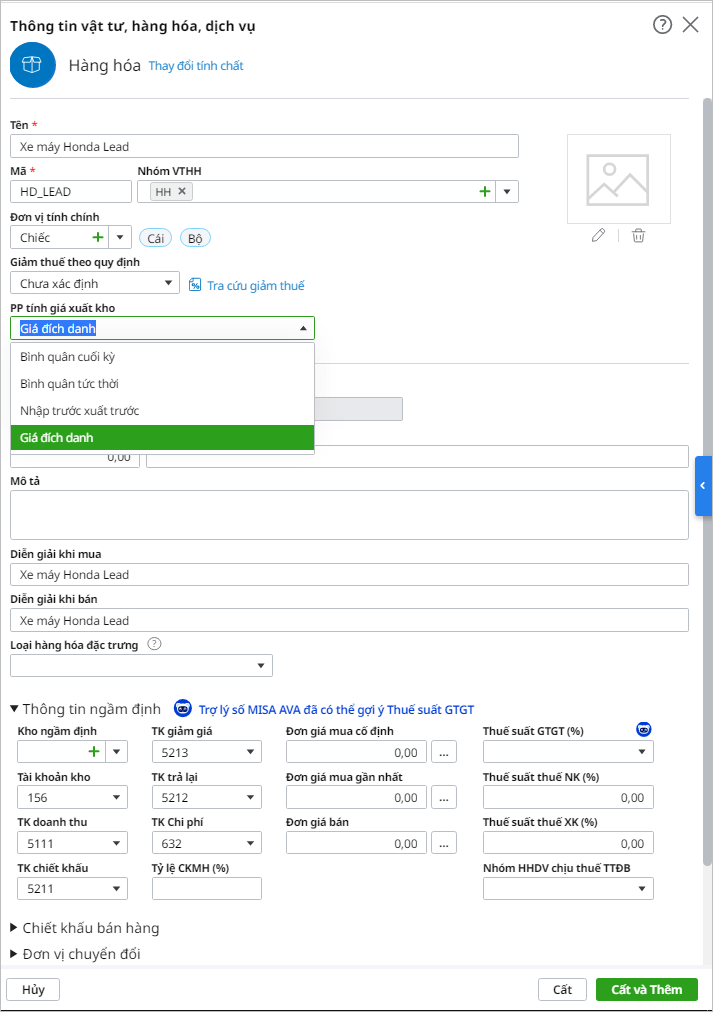Open the Đơn vị tính chính dropdown arrow
The width and height of the screenshot is (713, 1012).
[120, 238]
